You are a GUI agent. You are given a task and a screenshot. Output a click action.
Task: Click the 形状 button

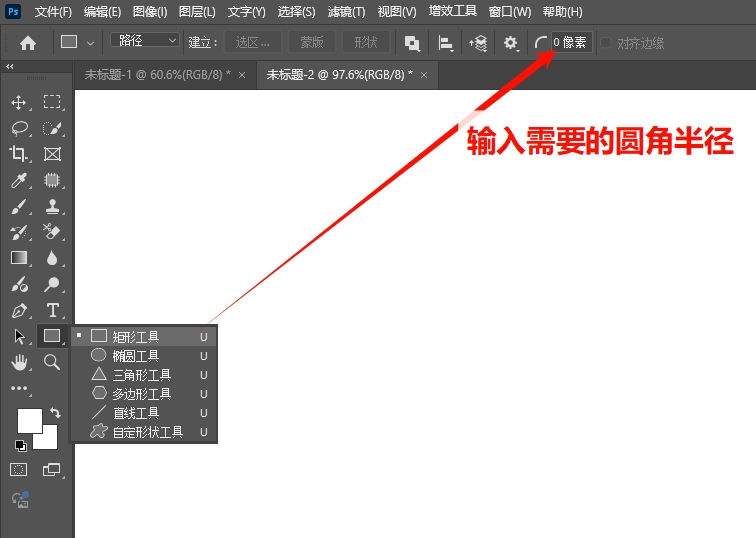(365, 42)
